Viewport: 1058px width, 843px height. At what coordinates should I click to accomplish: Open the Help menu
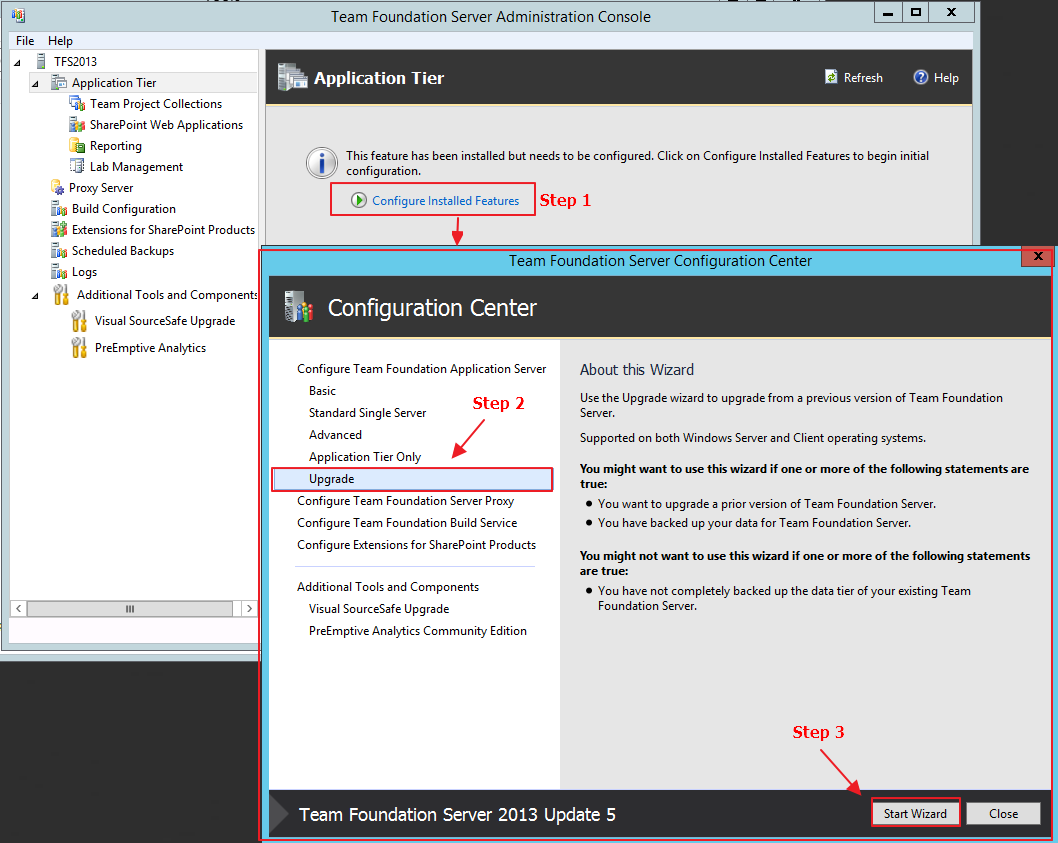coord(60,40)
